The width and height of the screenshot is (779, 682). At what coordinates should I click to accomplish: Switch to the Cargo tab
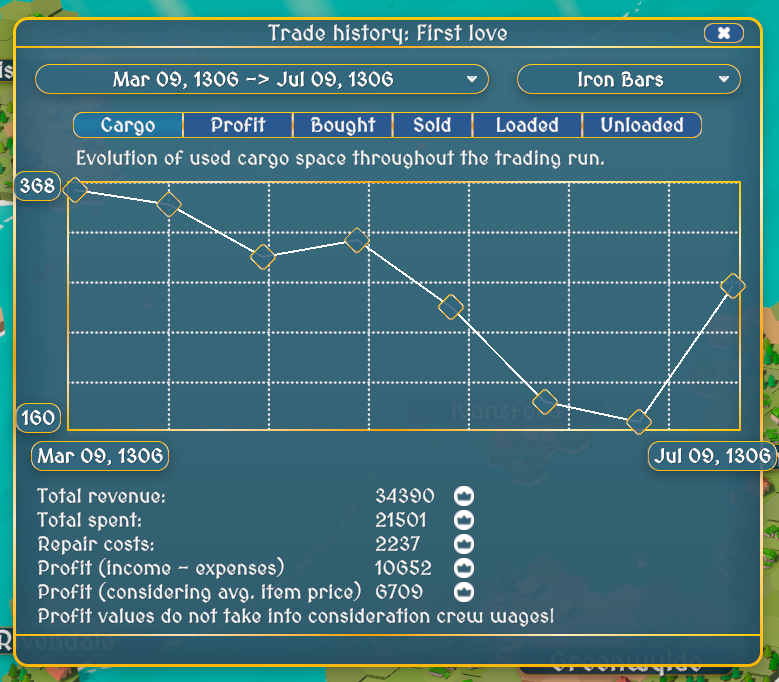point(128,125)
